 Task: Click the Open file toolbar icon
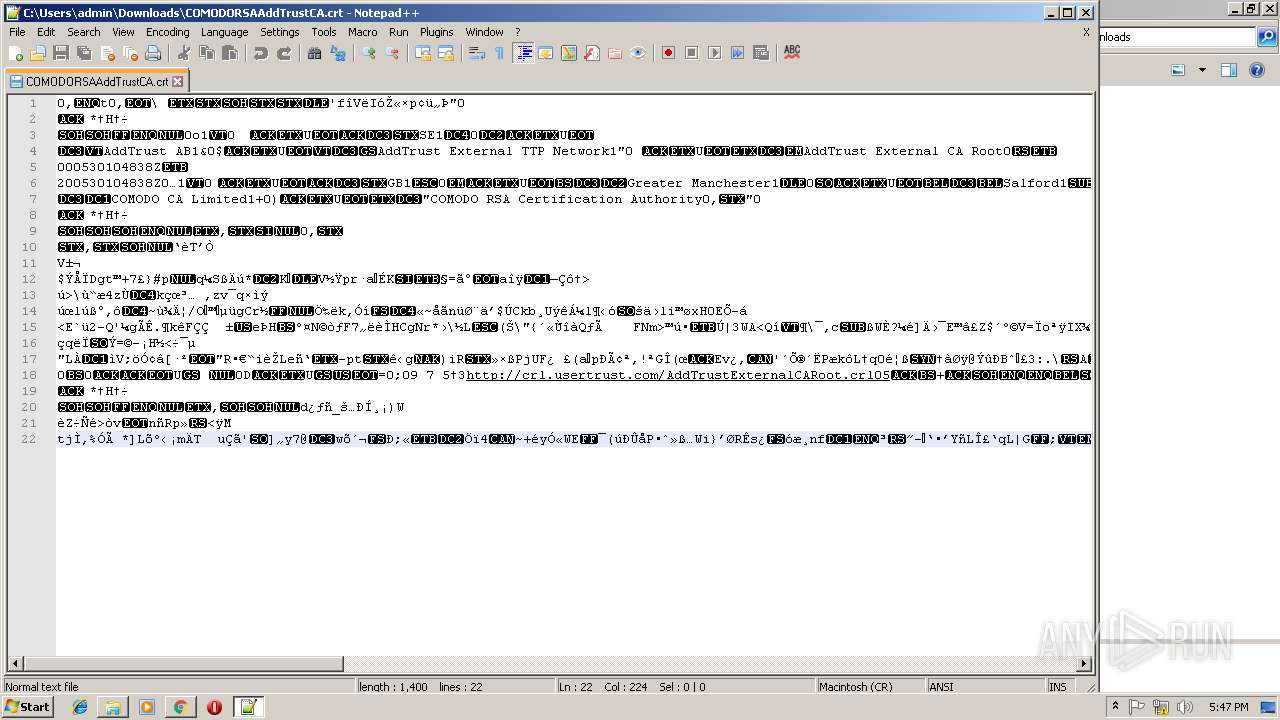point(38,53)
